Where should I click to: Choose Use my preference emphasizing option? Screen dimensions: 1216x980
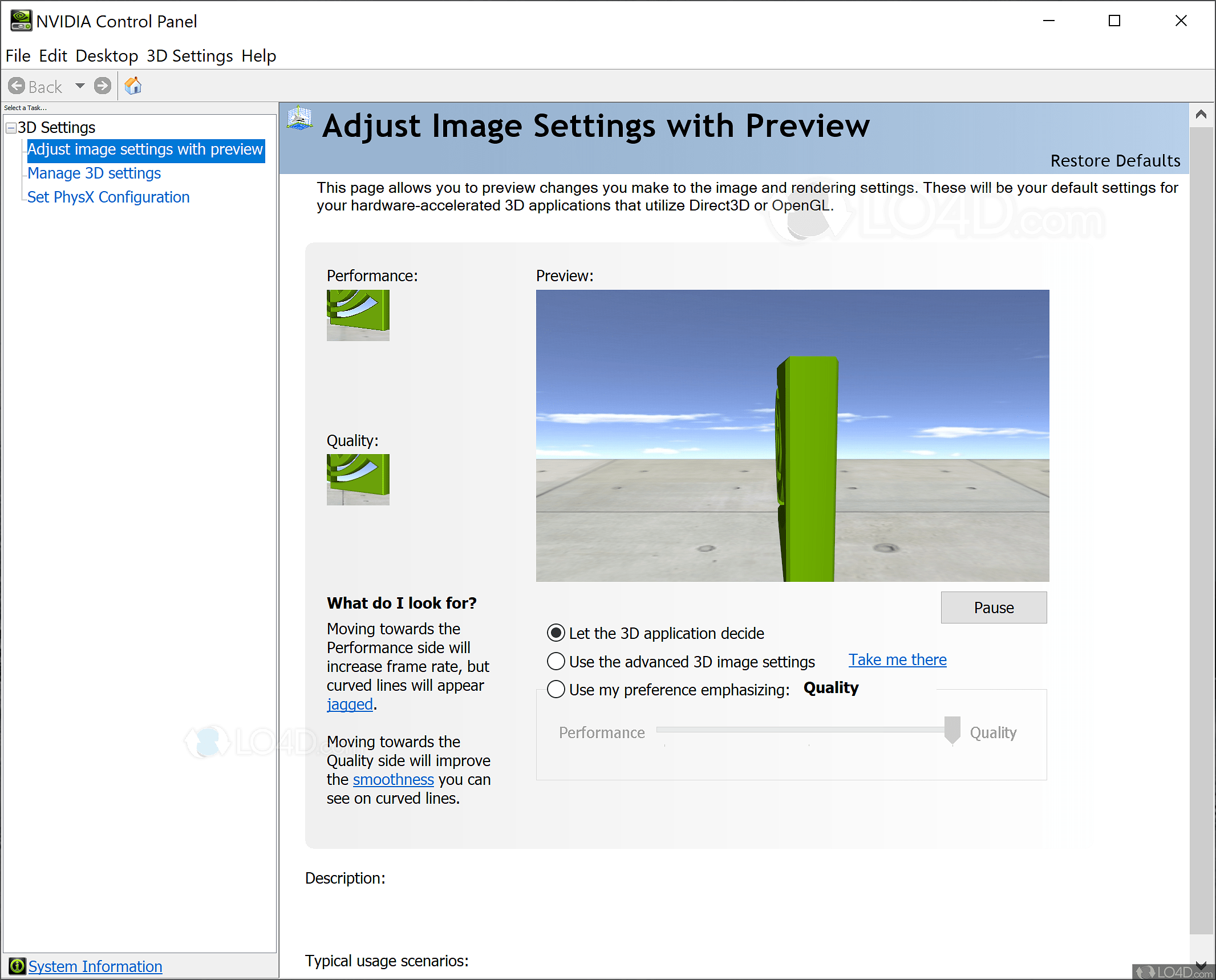coord(556,690)
